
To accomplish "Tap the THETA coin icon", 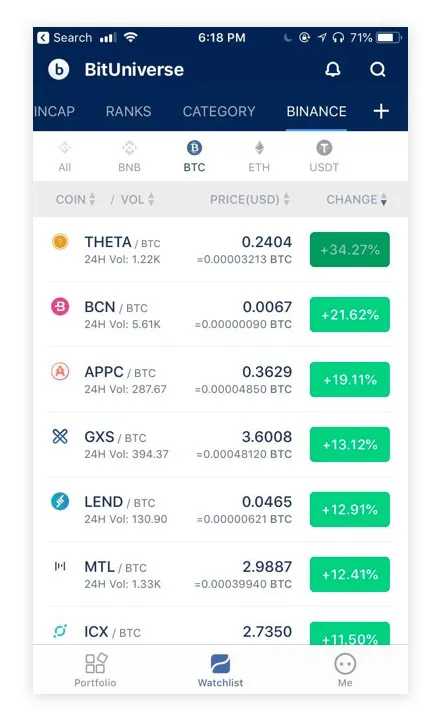I will click(x=60, y=241).
